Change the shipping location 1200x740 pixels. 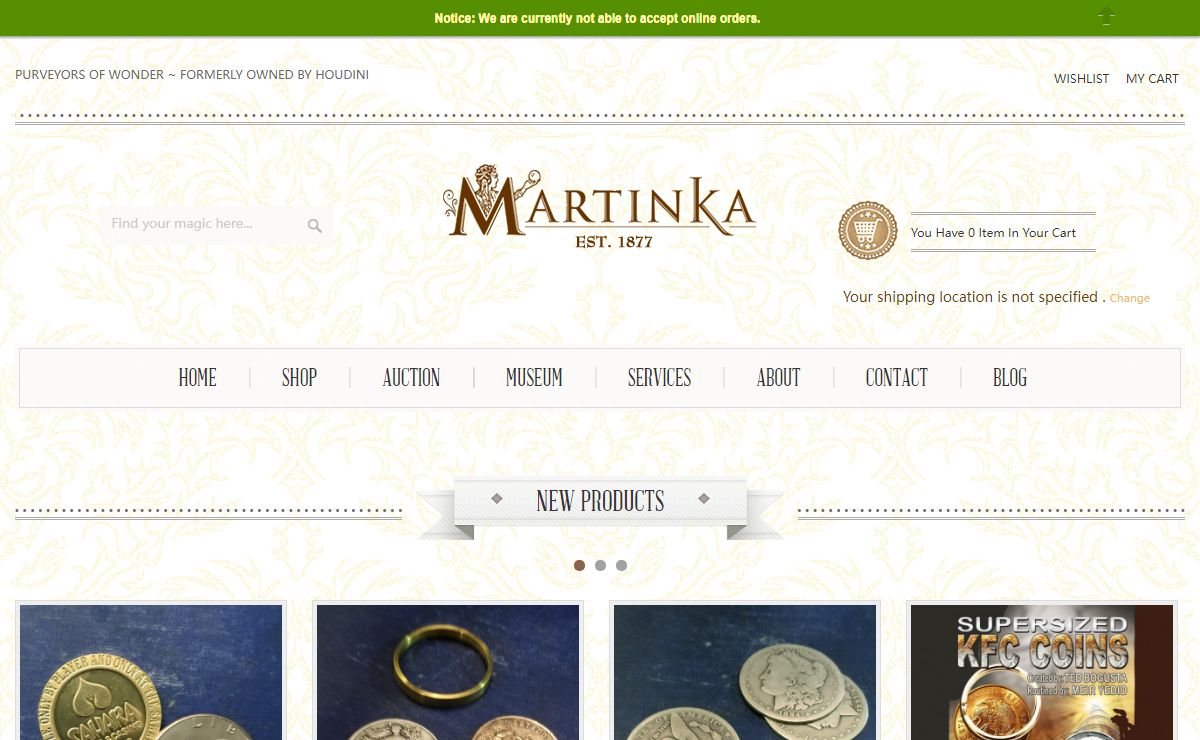click(x=1129, y=298)
